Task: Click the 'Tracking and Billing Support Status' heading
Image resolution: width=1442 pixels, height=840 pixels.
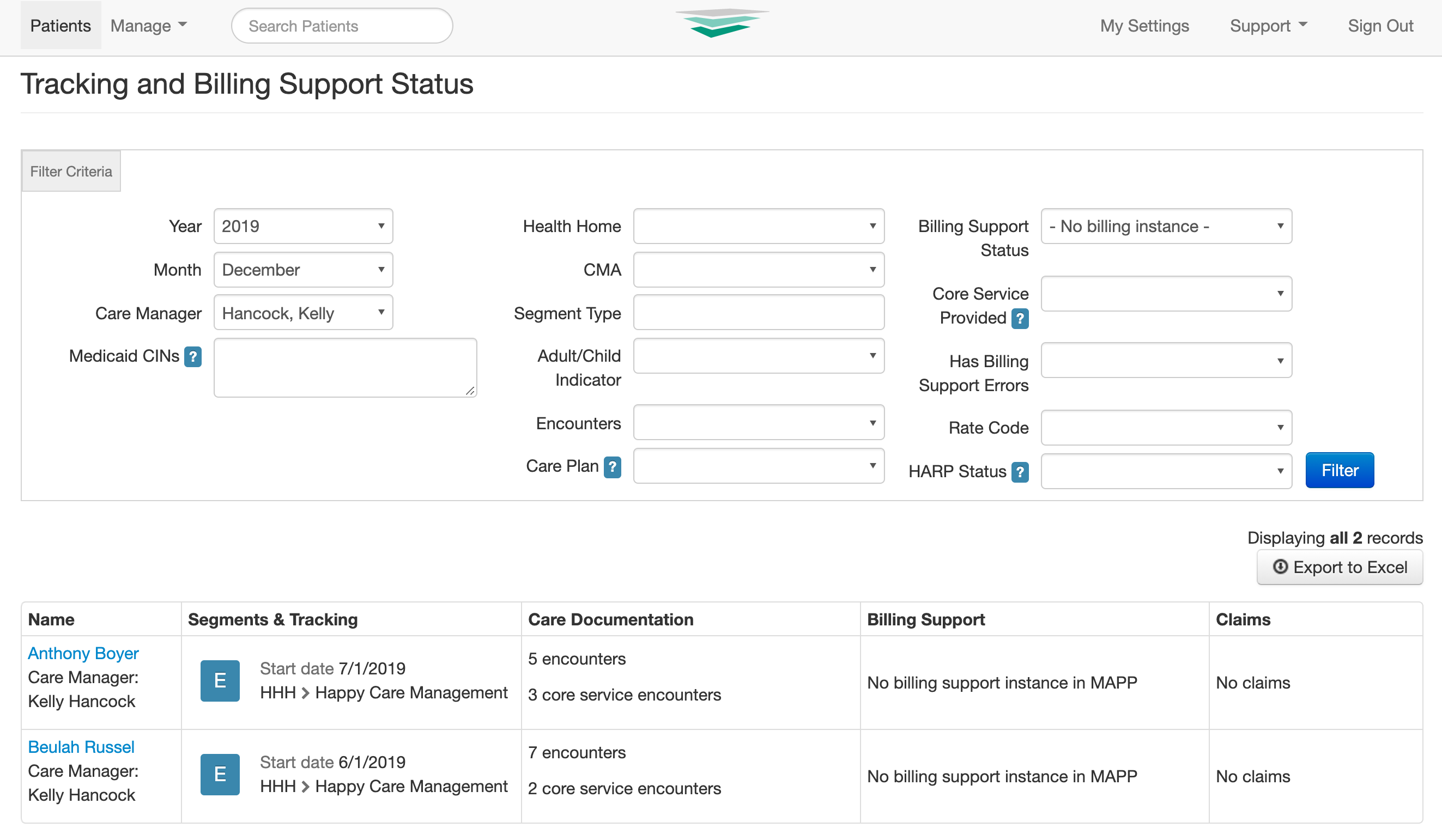Action: tap(247, 84)
